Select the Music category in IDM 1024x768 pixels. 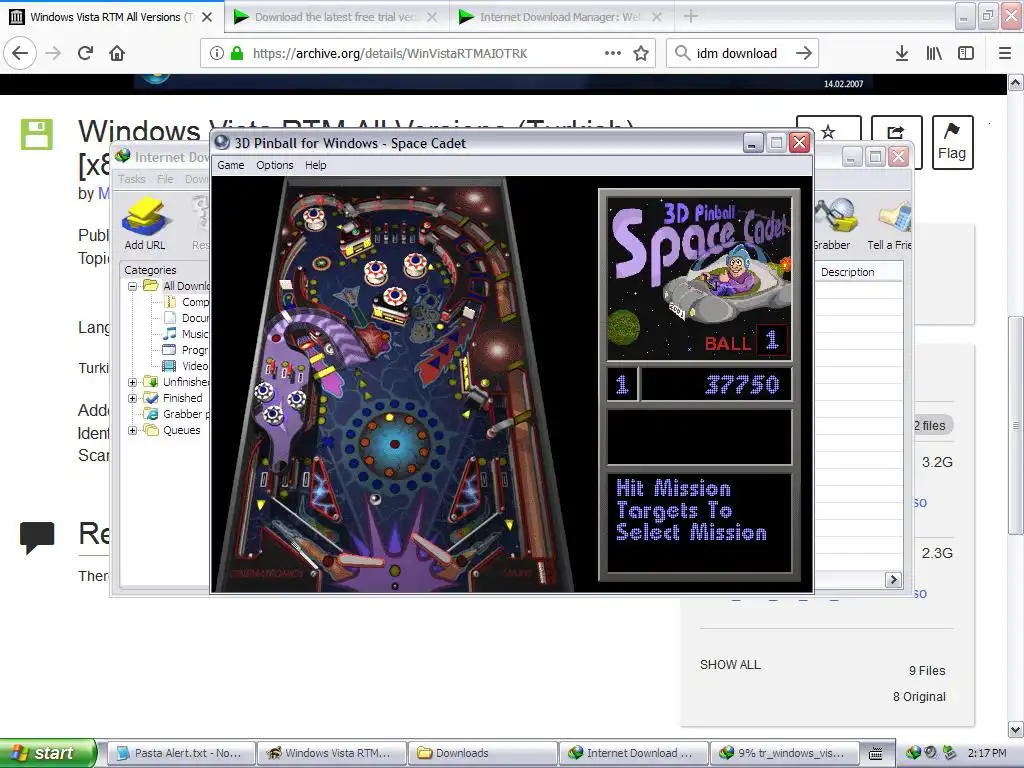(x=186, y=334)
